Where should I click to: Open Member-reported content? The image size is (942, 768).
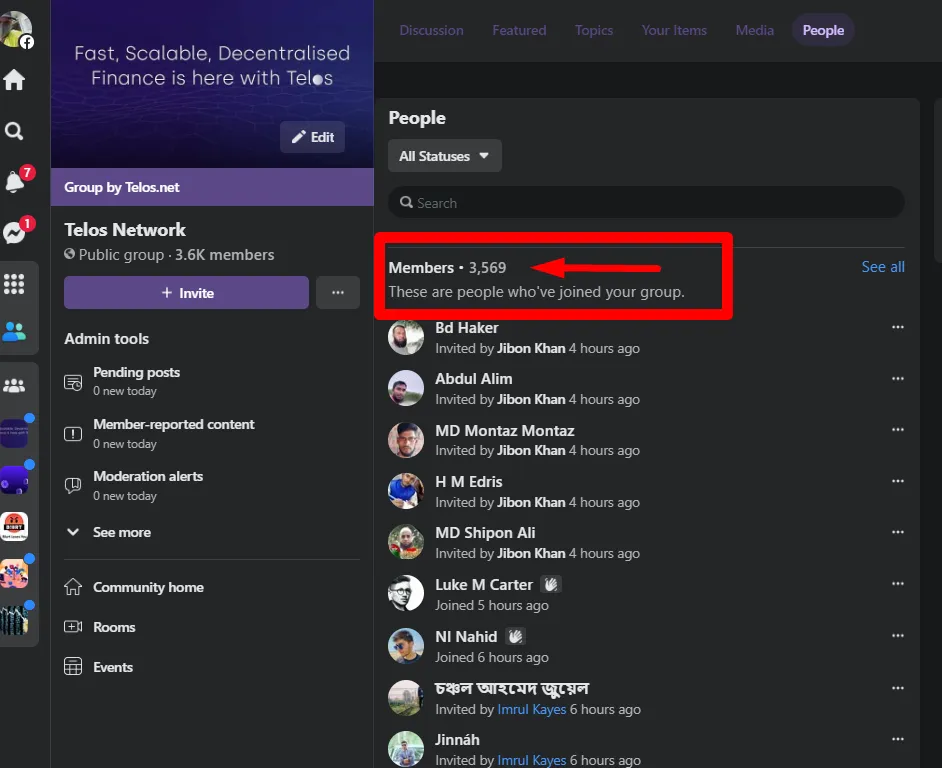pos(211,433)
